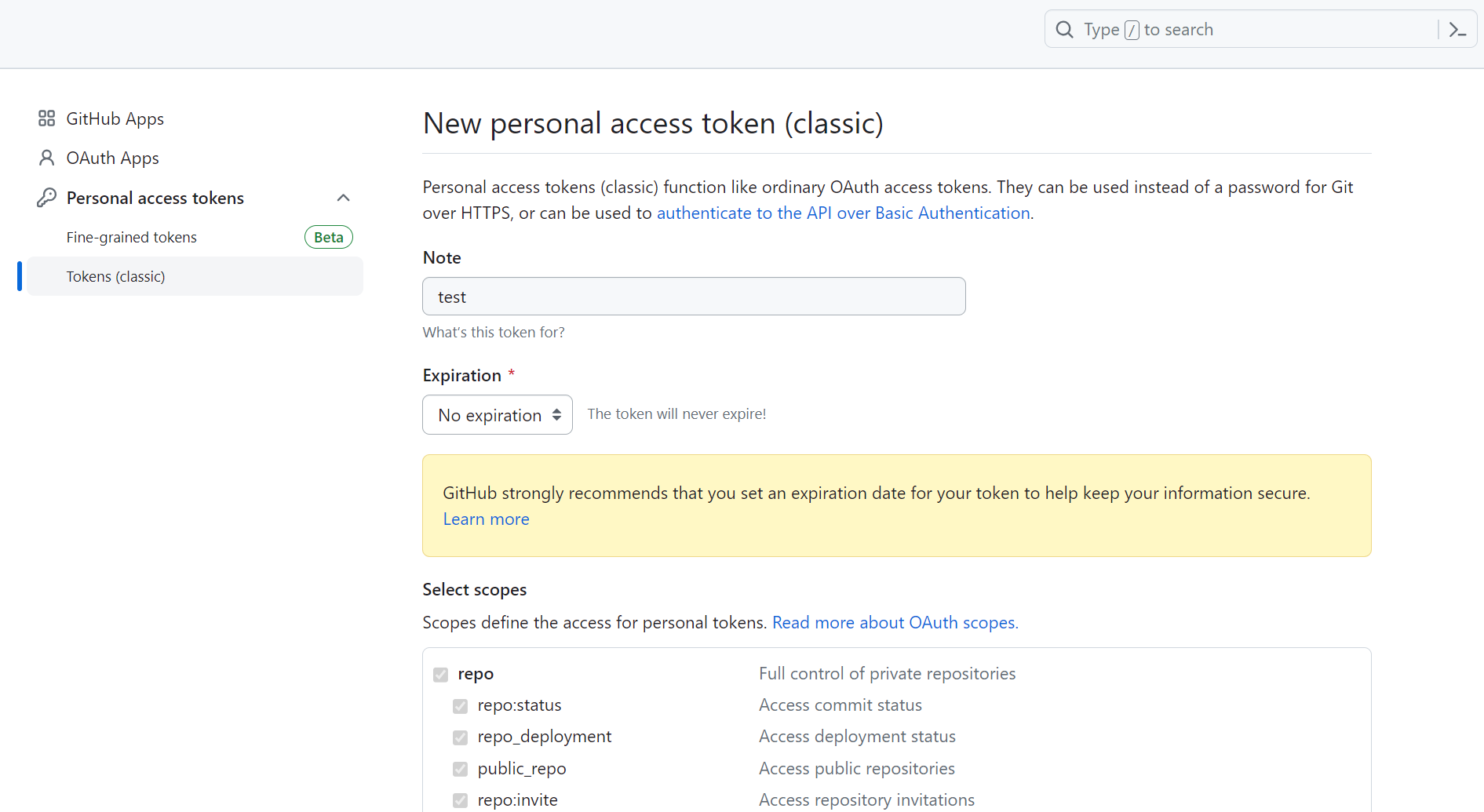Image resolution: width=1484 pixels, height=812 pixels.
Task: Toggle the repo_deployment checkbox
Action: click(x=461, y=737)
